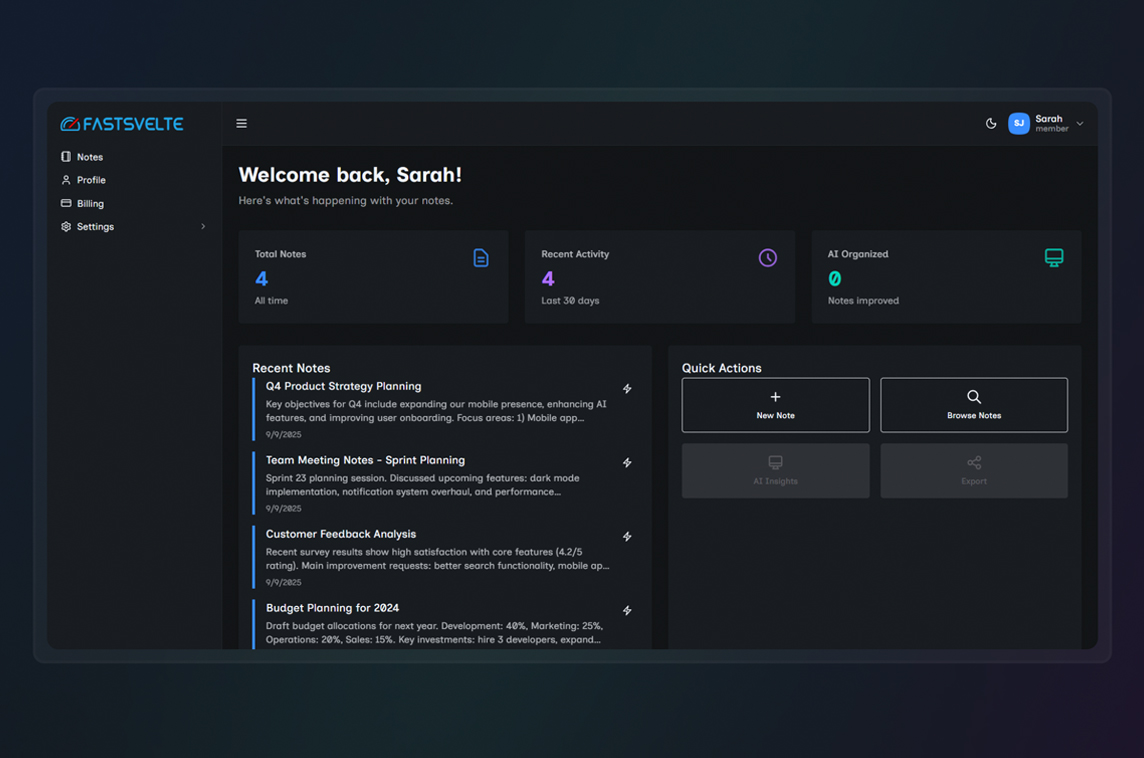Open the SJ user avatar
Image resolution: width=1144 pixels, height=758 pixels.
(x=1019, y=123)
